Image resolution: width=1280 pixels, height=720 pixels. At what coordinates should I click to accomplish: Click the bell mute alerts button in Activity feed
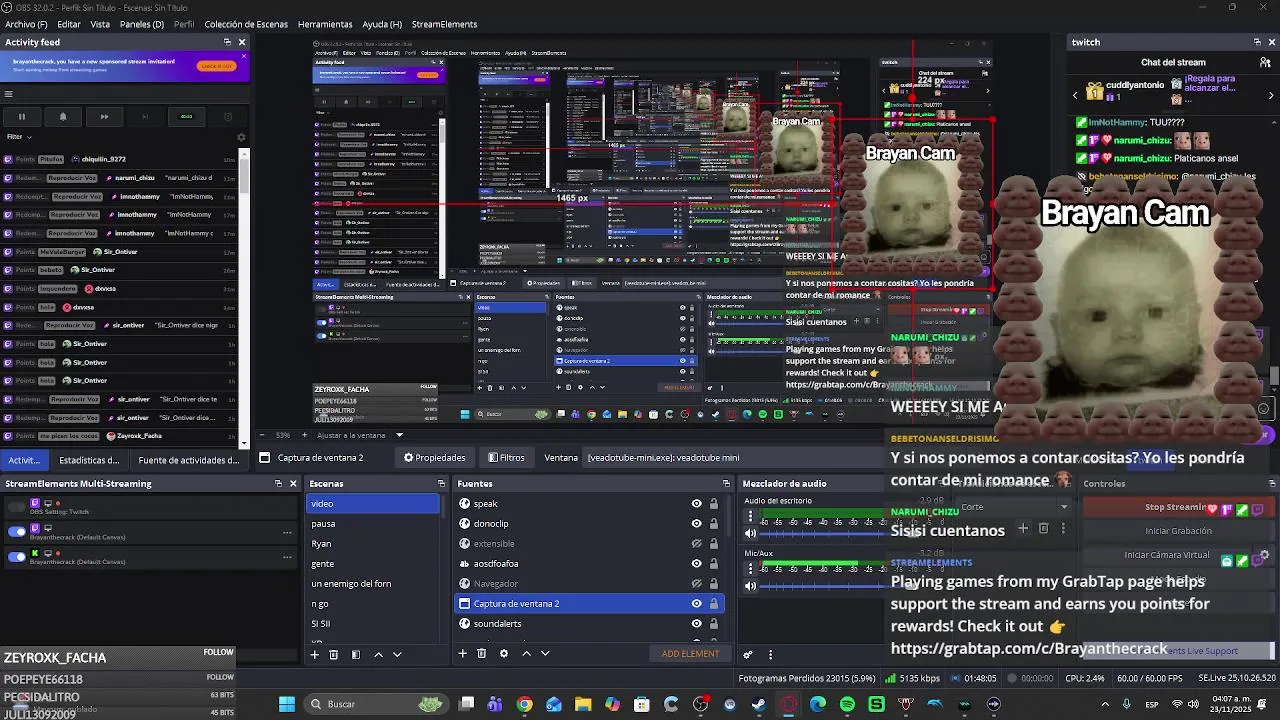[62, 117]
